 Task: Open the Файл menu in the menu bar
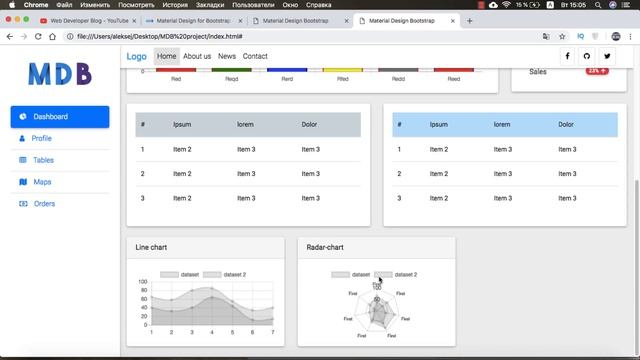click(64, 5)
